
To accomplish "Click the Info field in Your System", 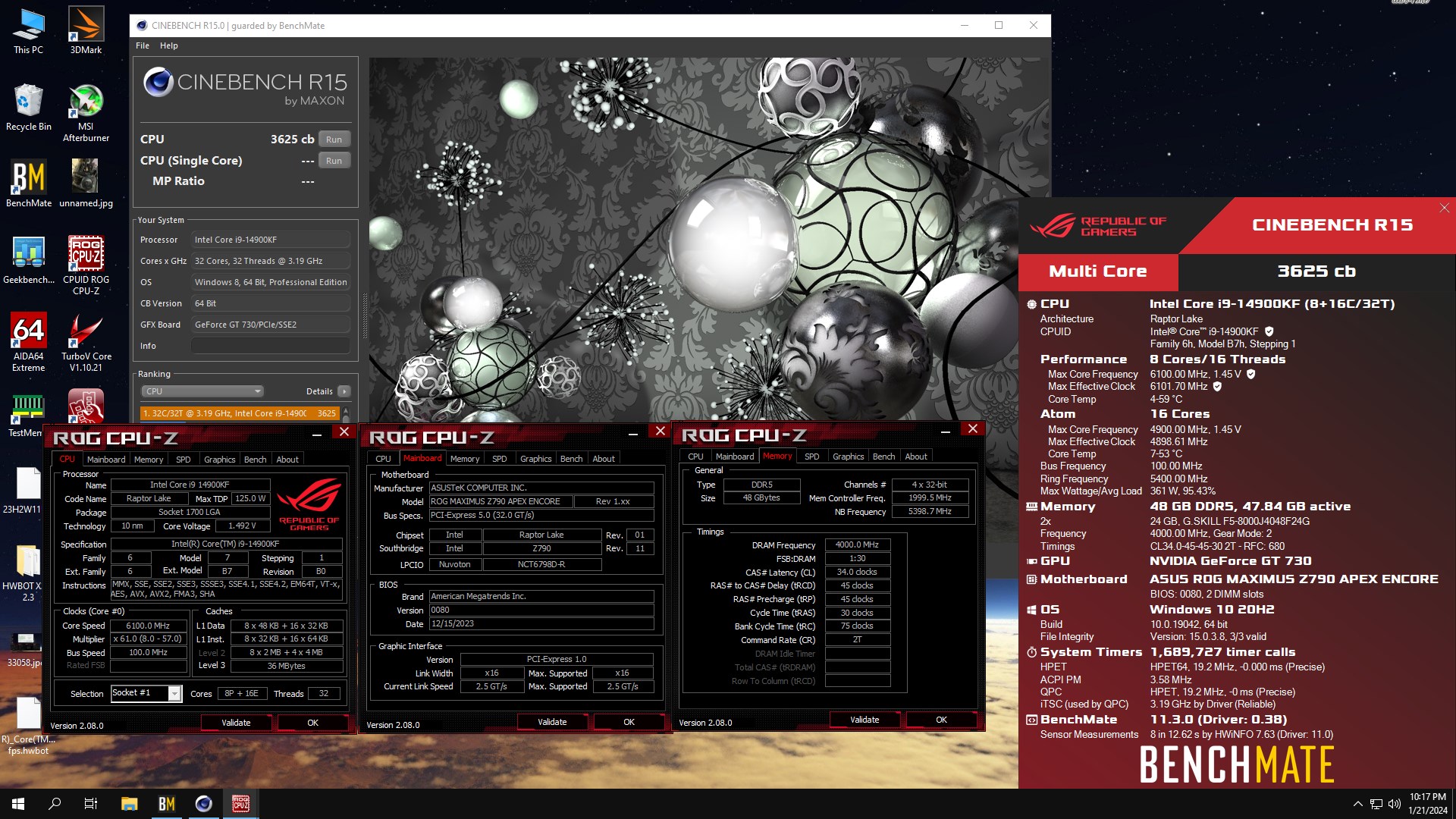I will (x=271, y=346).
